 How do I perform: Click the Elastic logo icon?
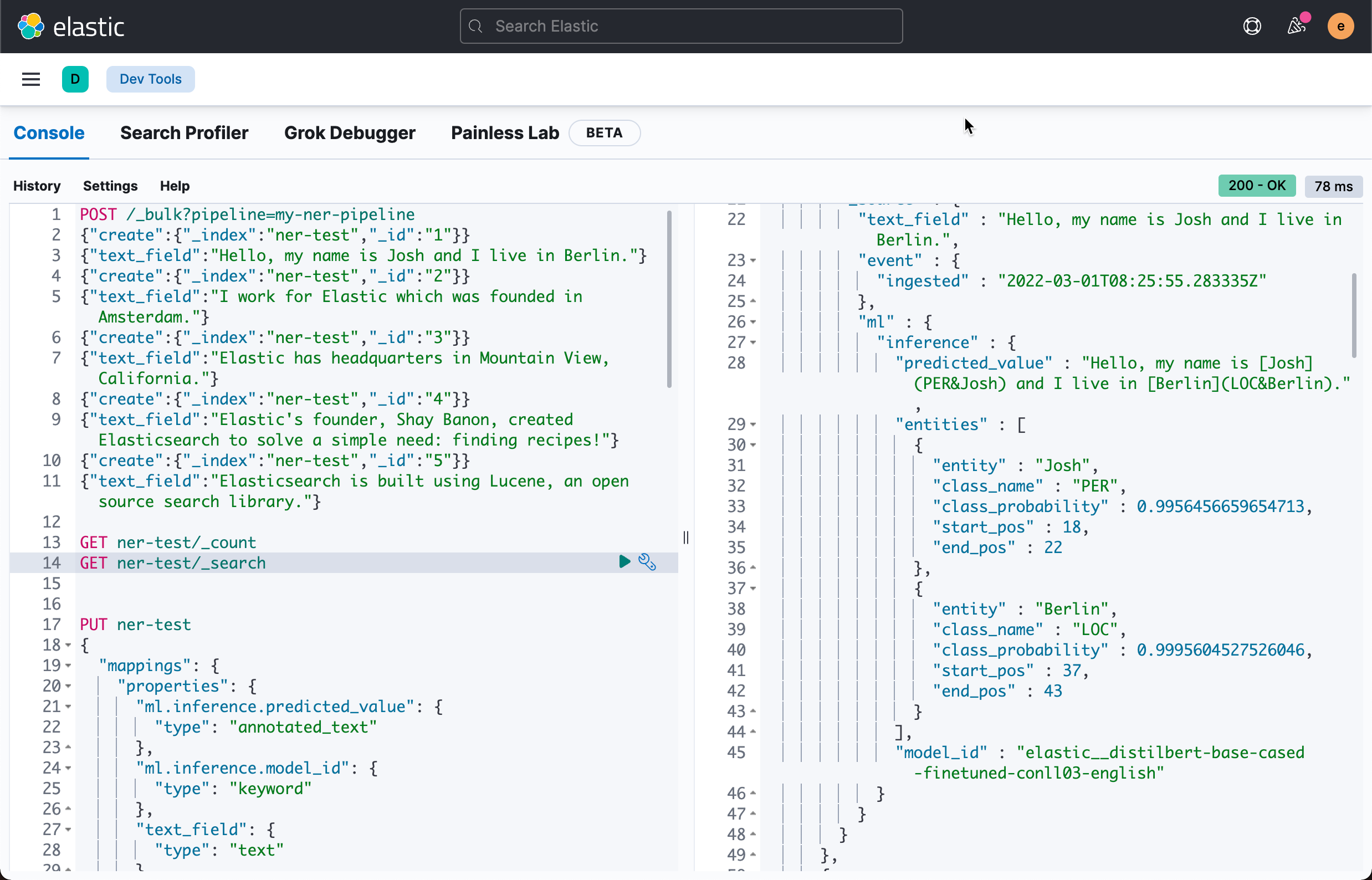click(30, 26)
